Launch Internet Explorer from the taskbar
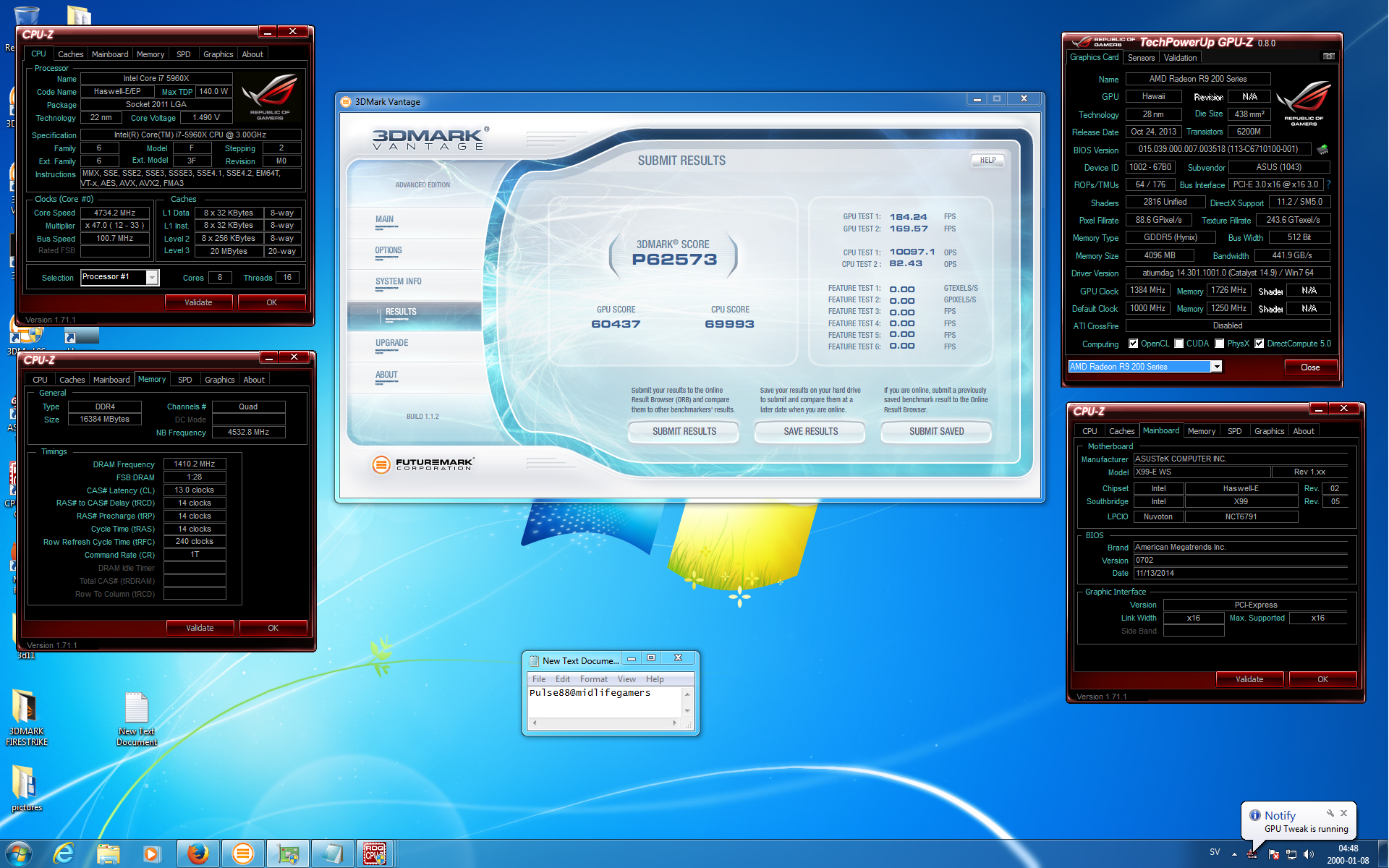The width and height of the screenshot is (1389, 868). (x=64, y=854)
